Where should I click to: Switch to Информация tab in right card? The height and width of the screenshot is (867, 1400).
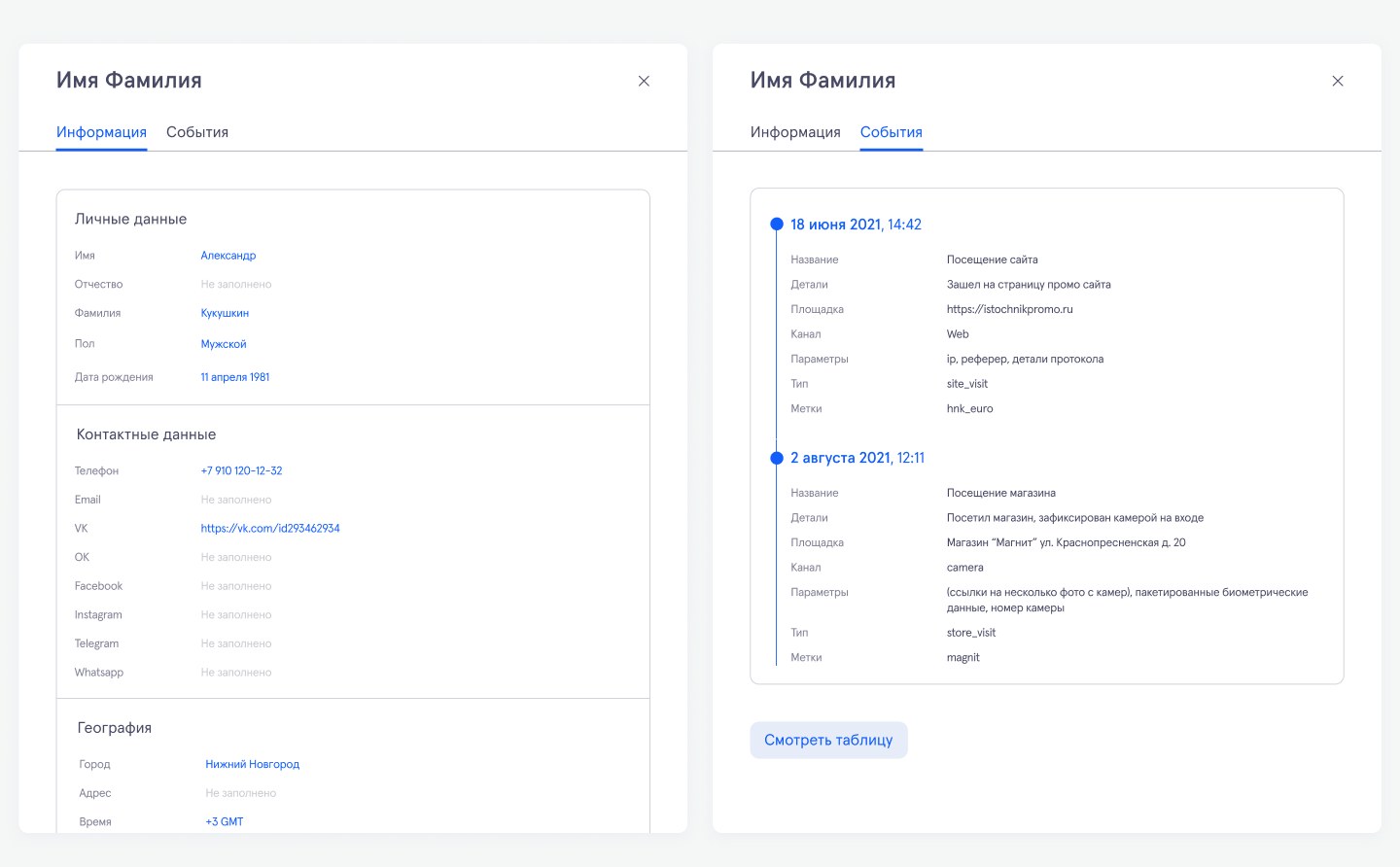pos(795,132)
